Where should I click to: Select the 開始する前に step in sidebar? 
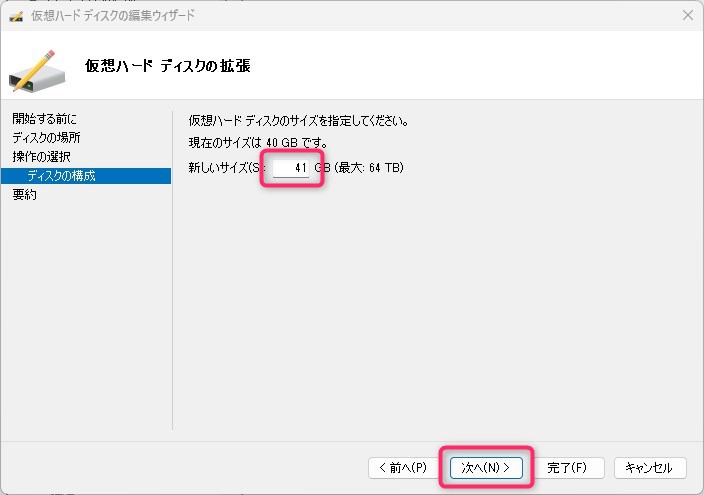pos(44,119)
